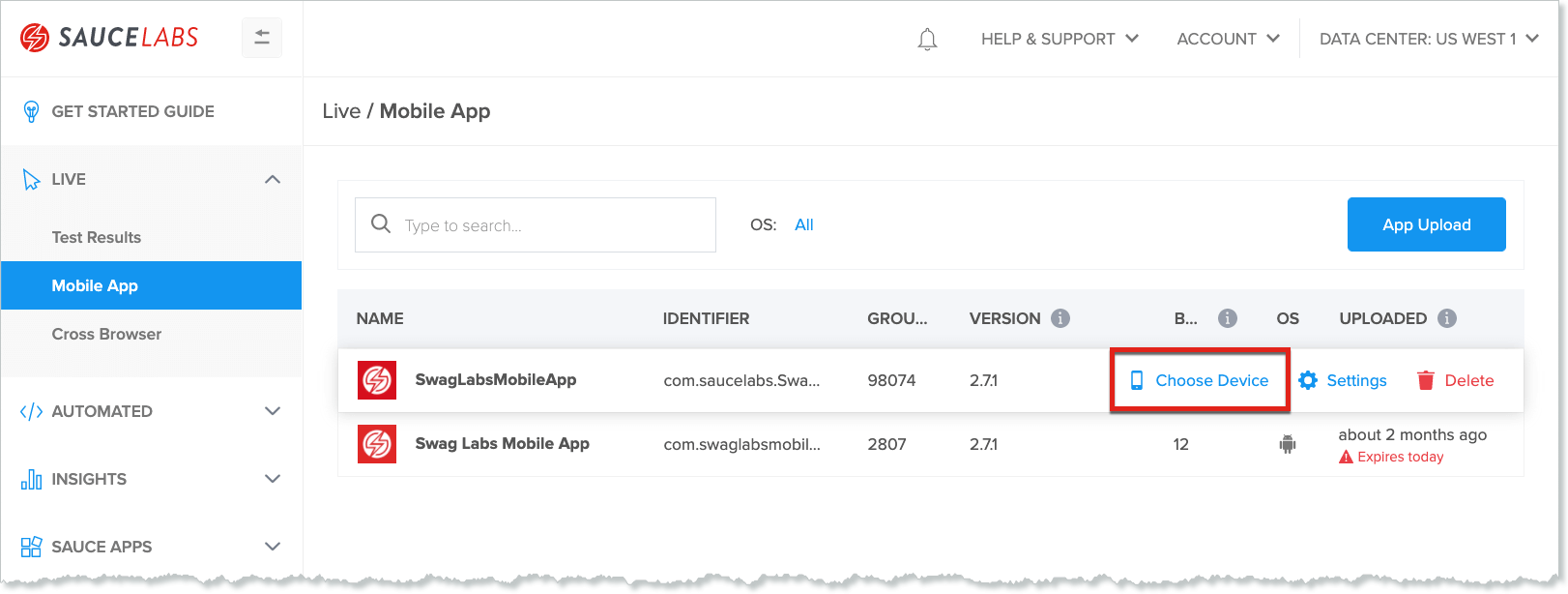This screenshot has height=594, width=1568.
Task: Open the Help & Support dropdown
Action: (x=1060, y=39)
